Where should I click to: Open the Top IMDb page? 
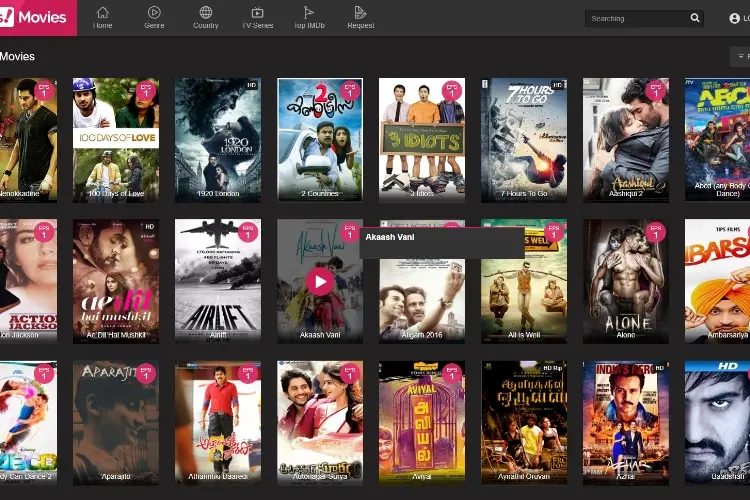pos(309,18)
